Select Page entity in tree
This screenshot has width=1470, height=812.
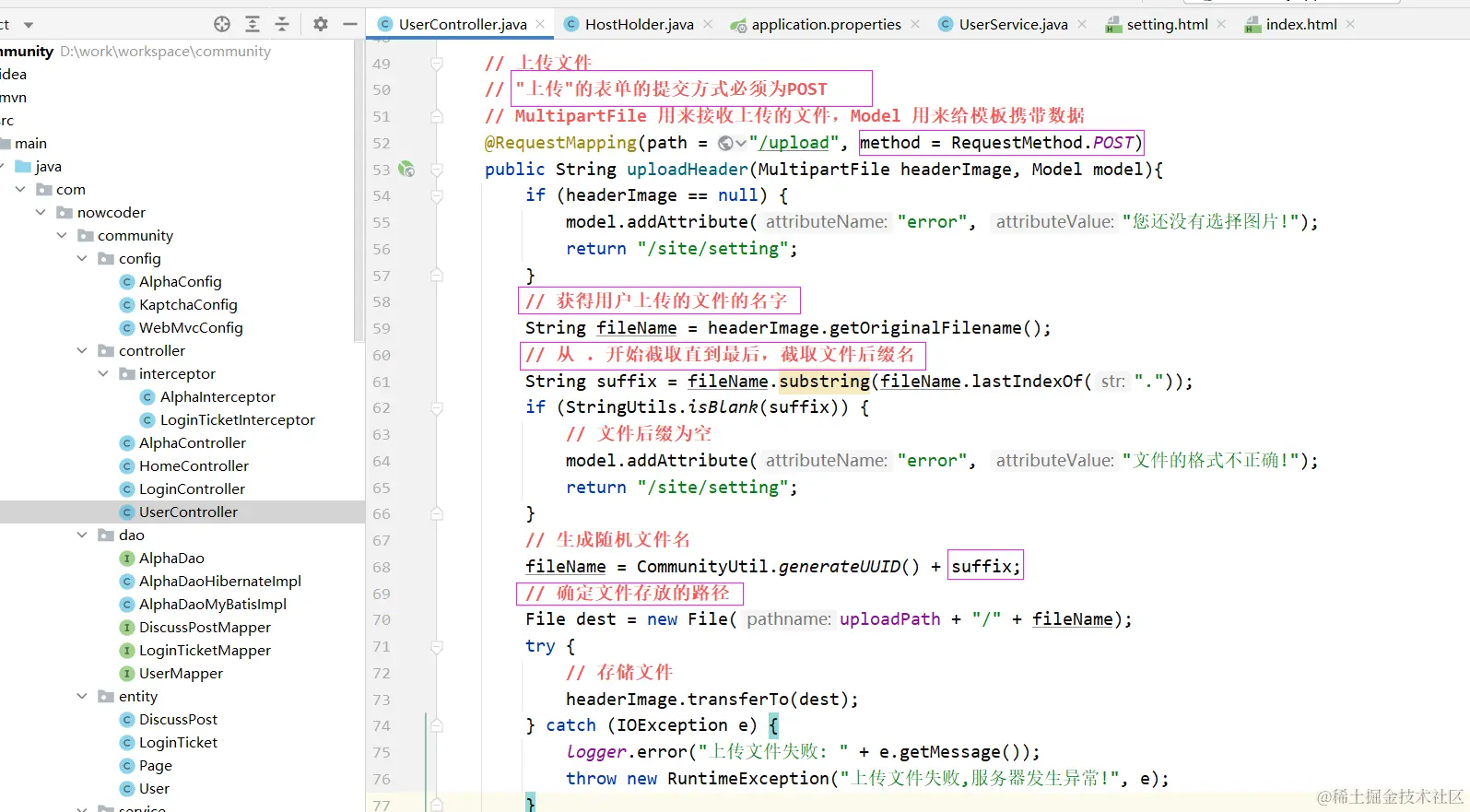(155, 765)
